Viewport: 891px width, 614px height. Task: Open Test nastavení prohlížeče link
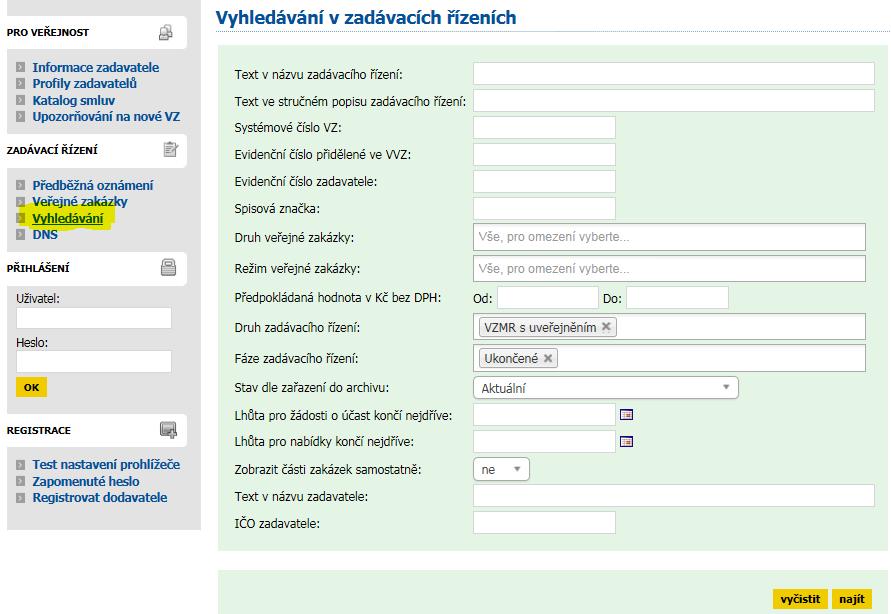tap(106, 465)
